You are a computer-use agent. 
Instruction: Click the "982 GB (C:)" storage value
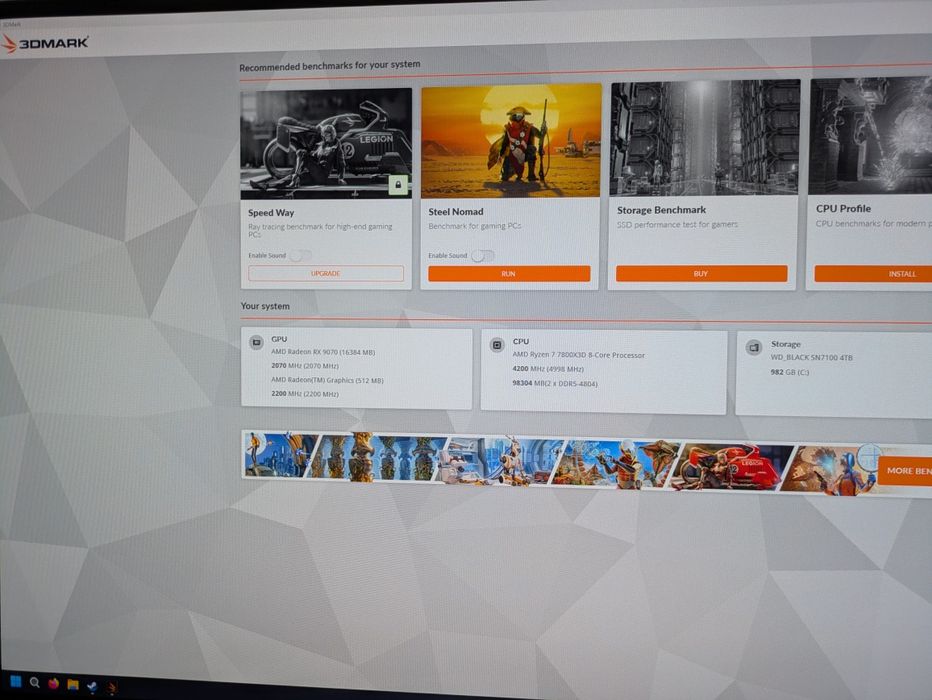(790, 373)
